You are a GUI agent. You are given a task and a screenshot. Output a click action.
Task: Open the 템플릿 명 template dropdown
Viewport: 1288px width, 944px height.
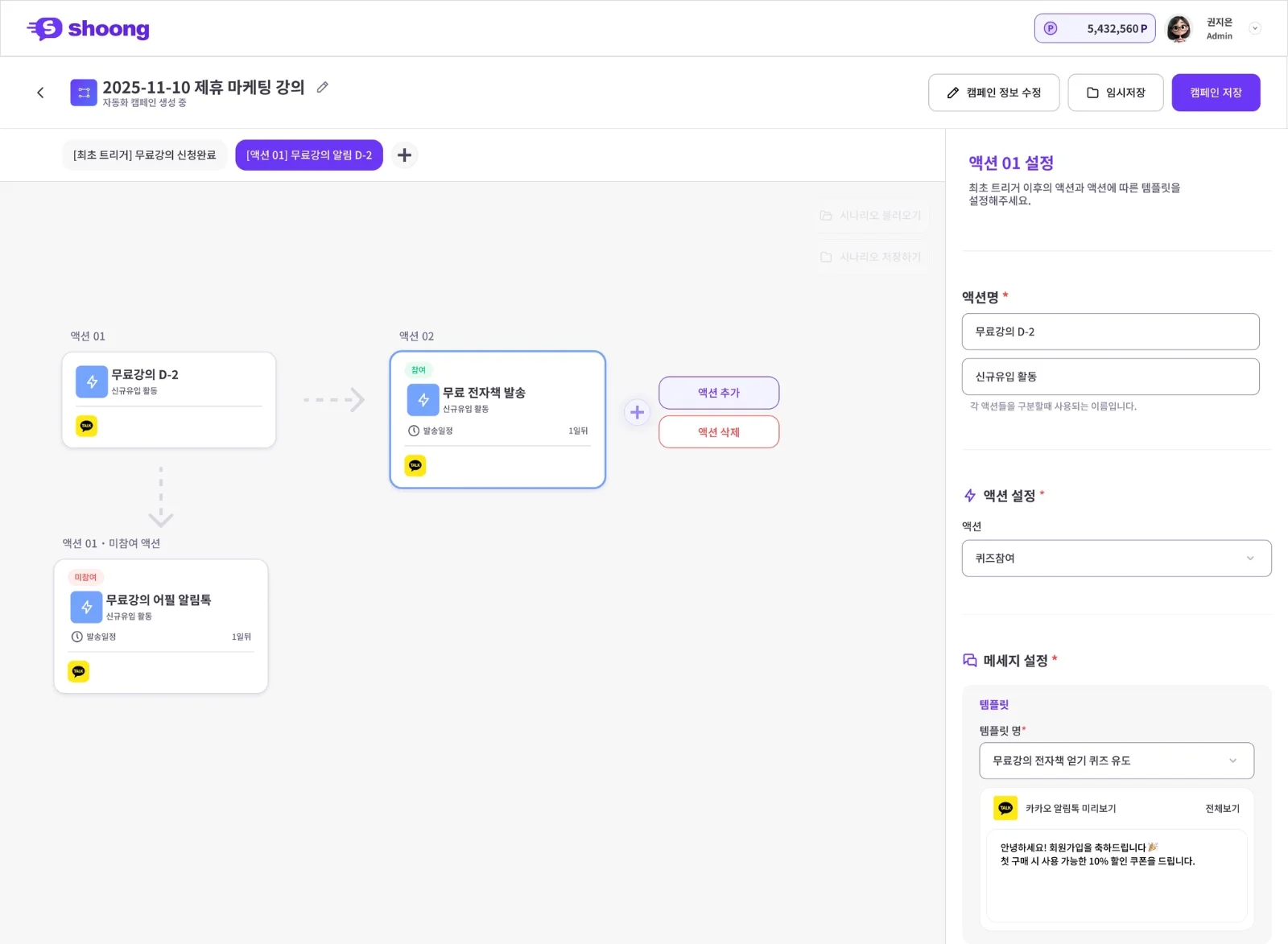(x=1117, y=761)
